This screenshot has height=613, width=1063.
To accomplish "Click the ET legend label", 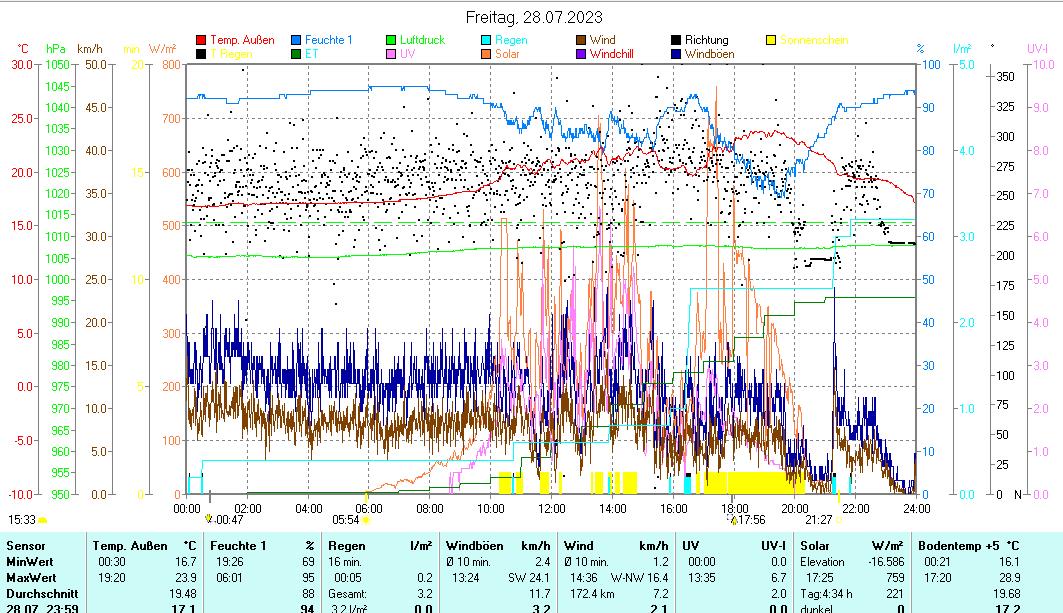I will [x=311, y=54].
